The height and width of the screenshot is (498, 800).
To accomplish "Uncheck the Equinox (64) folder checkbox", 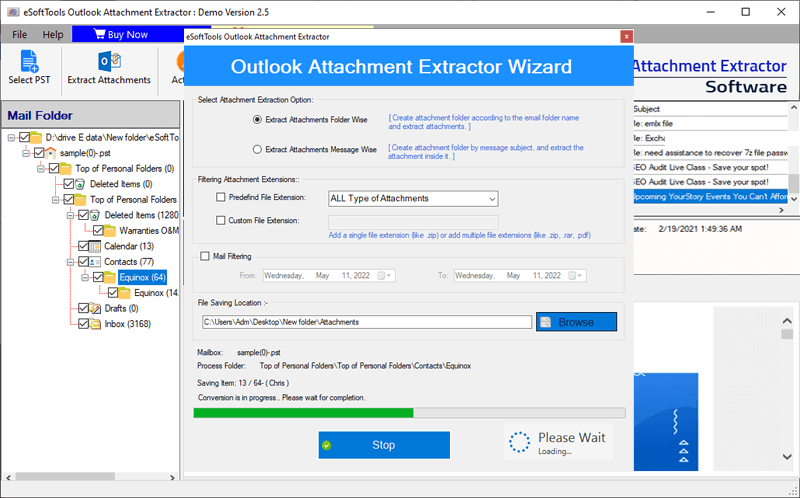I will pyautogui.click(x=98, y=277).
